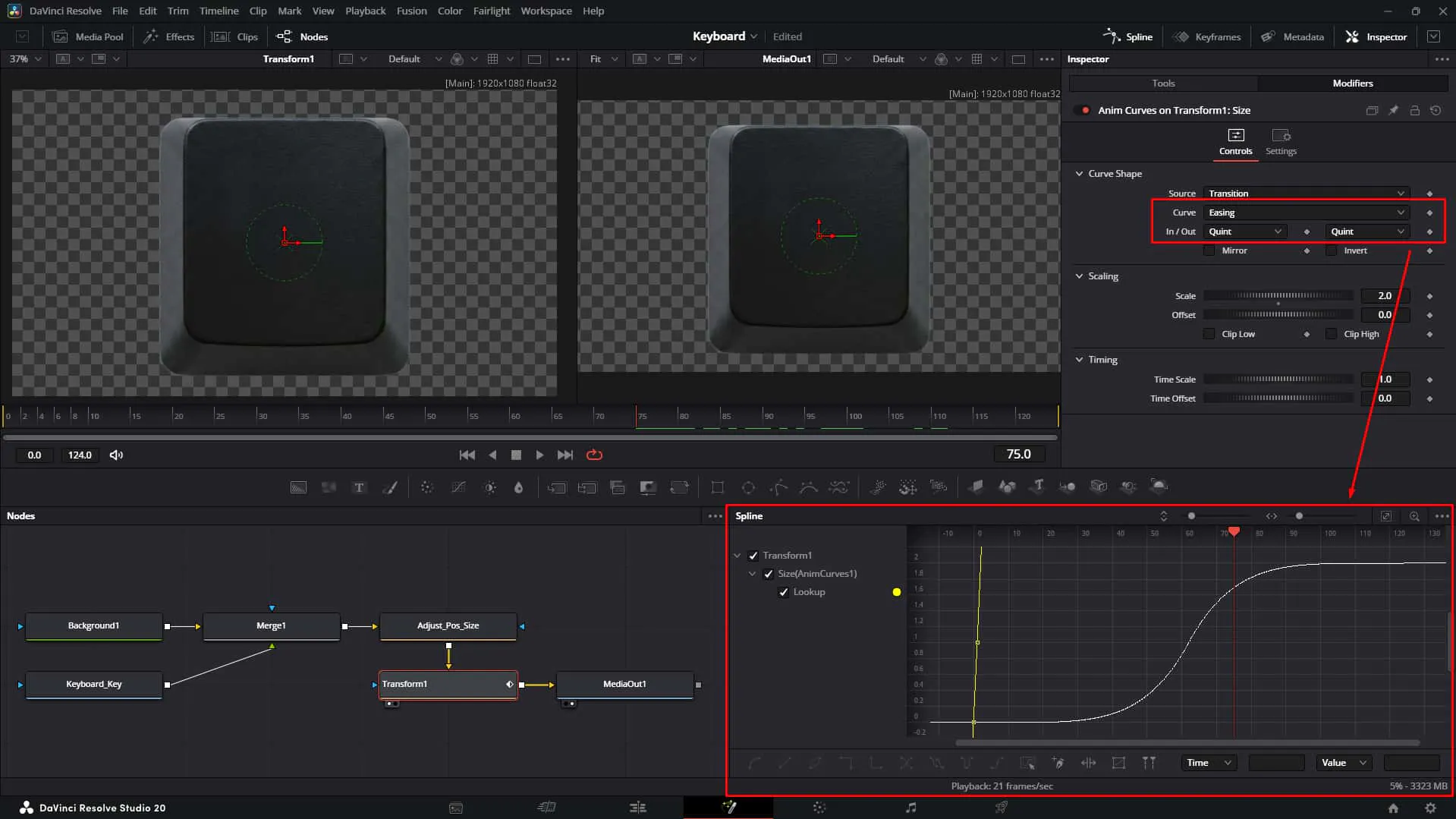The image size is (1456, 819).
Task: Add a Blur (droplet) node from the toolbar
Action: point(519,487)
